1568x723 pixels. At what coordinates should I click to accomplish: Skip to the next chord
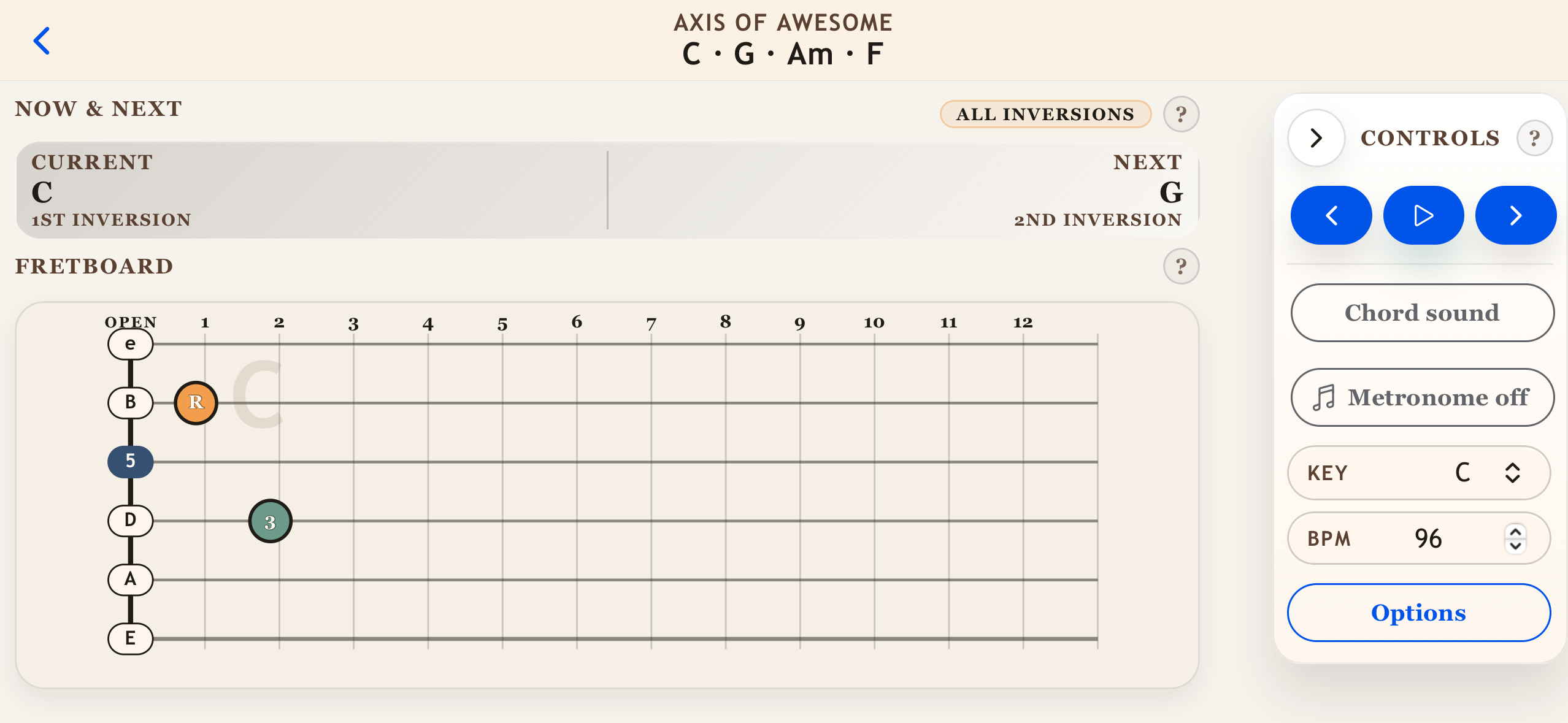click(1515, 216)
